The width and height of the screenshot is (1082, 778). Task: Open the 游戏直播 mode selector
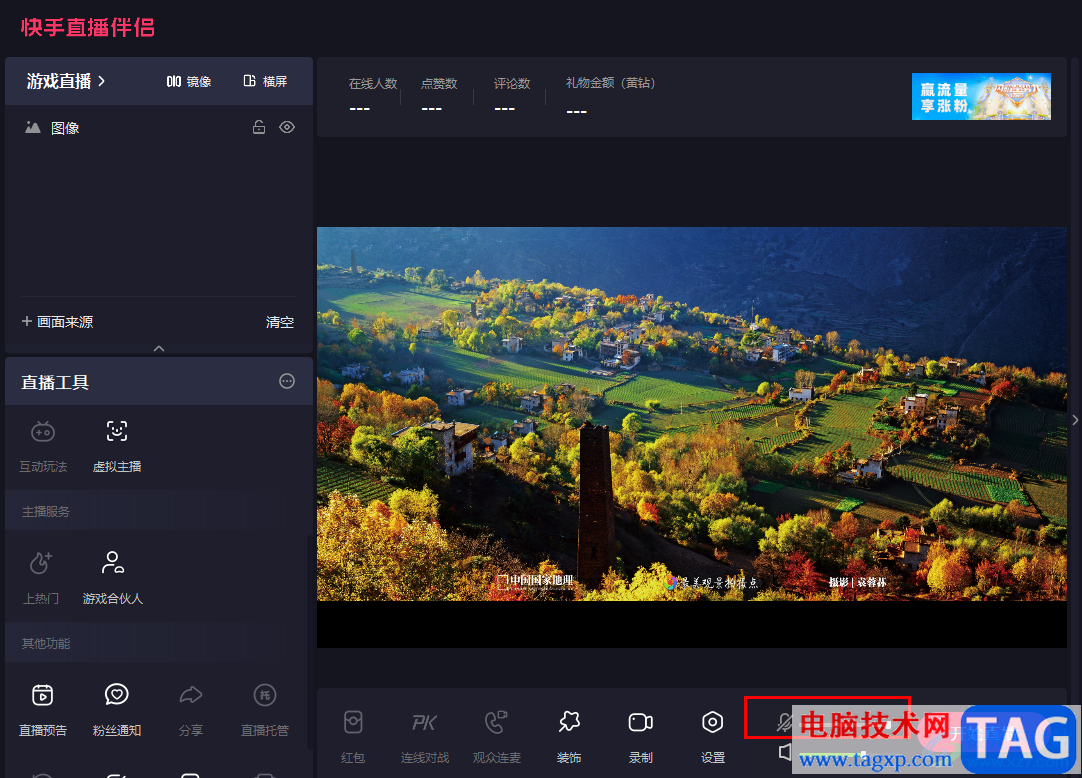point(66,81)
